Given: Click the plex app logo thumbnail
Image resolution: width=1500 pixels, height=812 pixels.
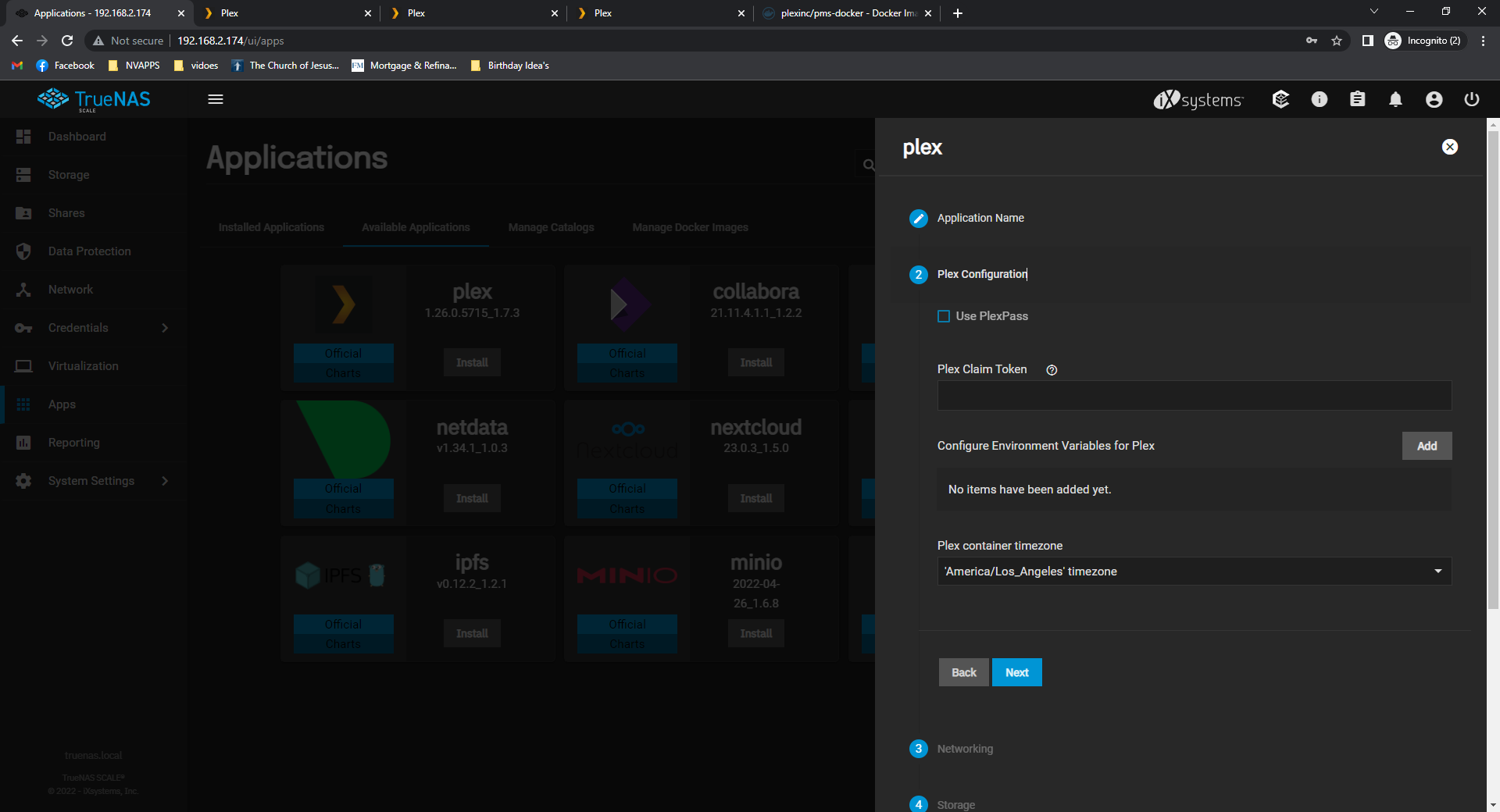Looking at the screenshot, I should click(x=344, y=304).
